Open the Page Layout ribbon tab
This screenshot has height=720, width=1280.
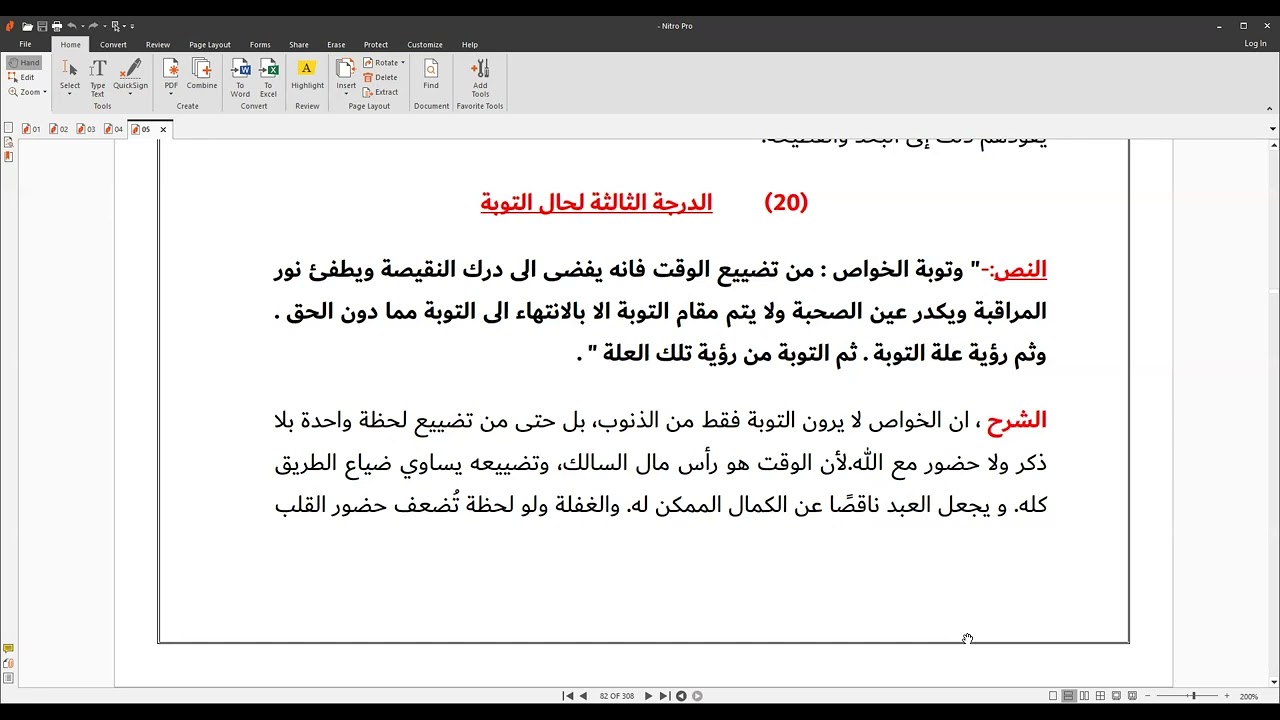point(210,44)
